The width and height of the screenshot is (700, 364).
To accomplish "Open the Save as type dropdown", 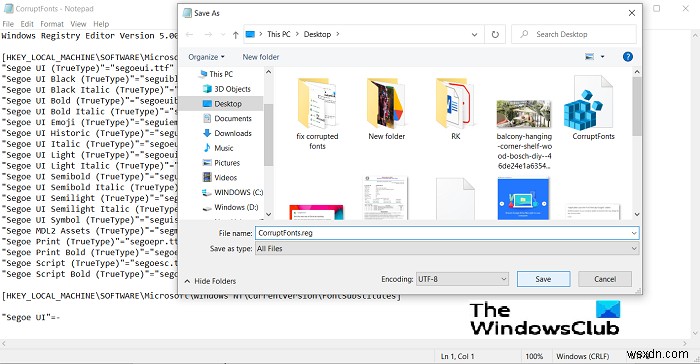I will (x=447, y=249).
